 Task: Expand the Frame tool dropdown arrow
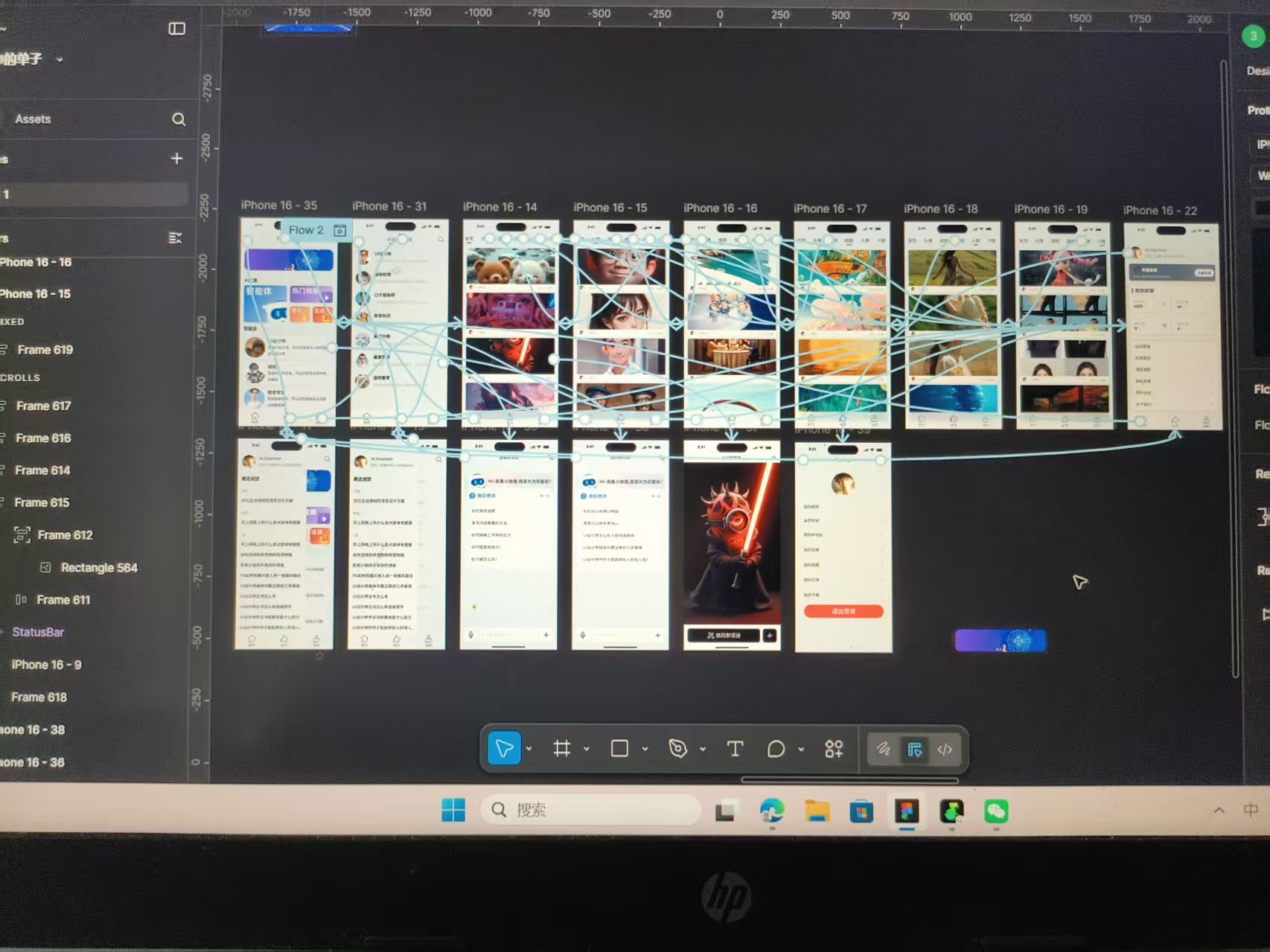point(587,749)
